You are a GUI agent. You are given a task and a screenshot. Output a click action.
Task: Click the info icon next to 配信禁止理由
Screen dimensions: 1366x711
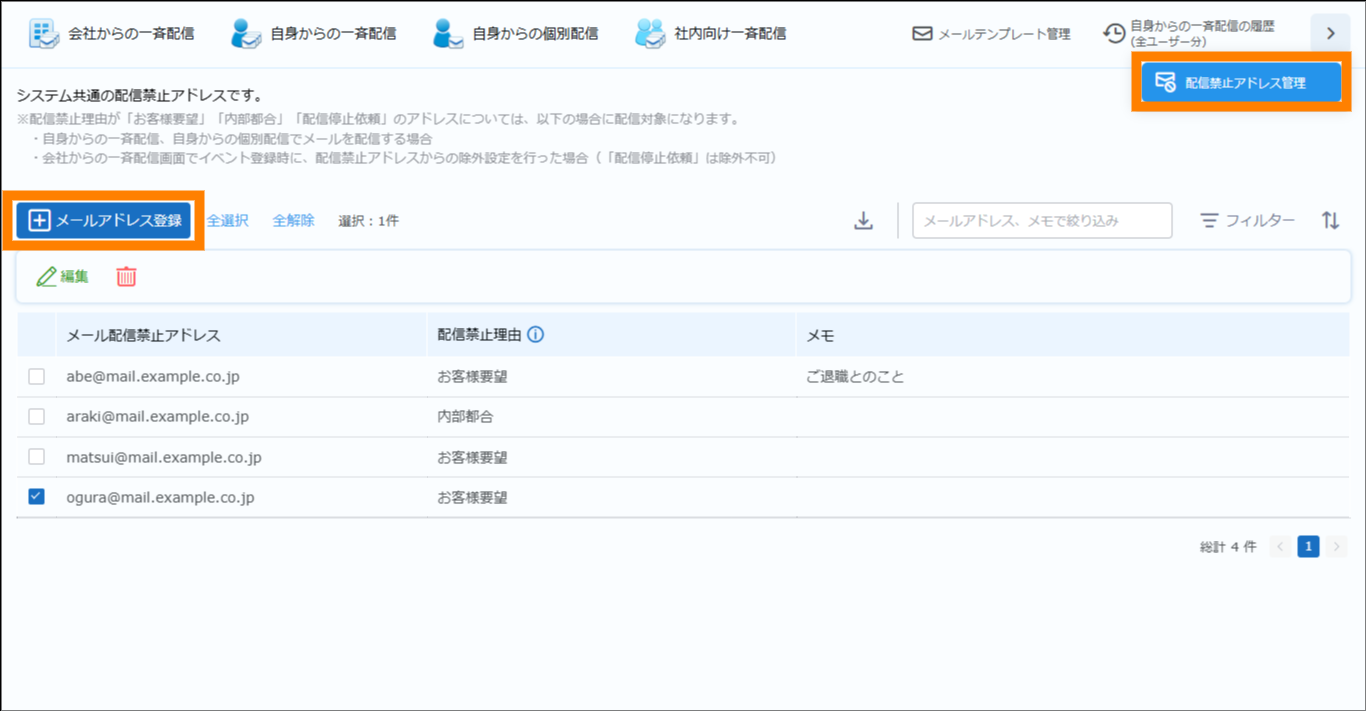tap(535, 335)
